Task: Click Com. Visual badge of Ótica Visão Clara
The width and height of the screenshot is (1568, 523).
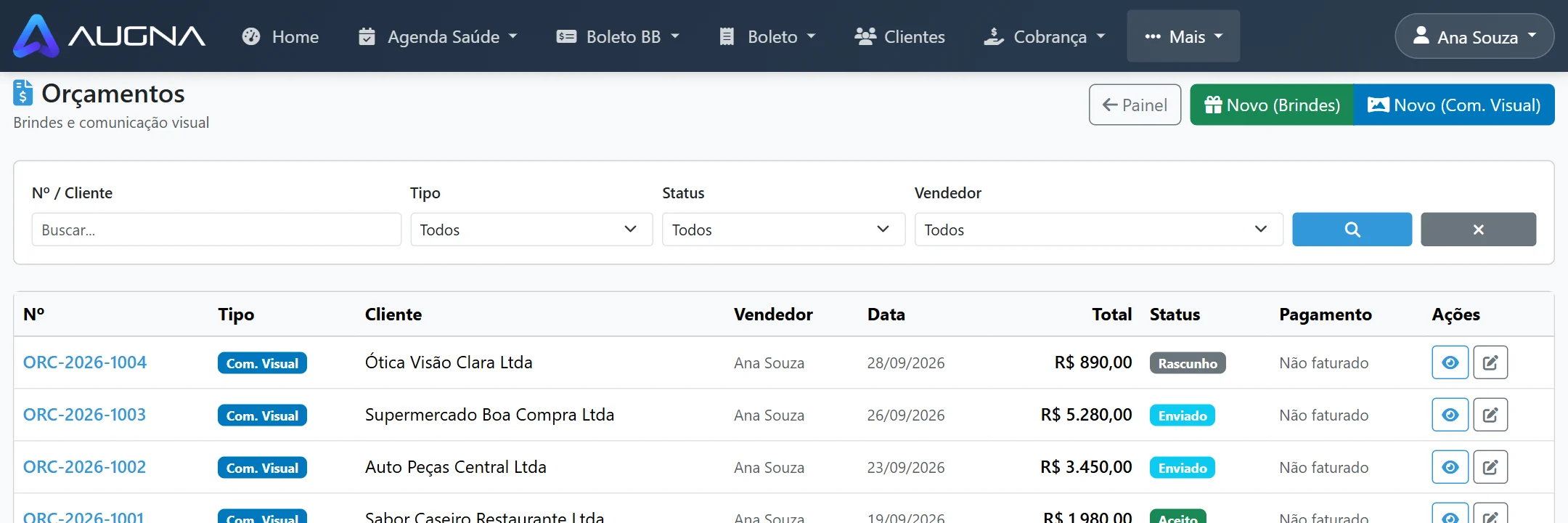Action: 262,363
